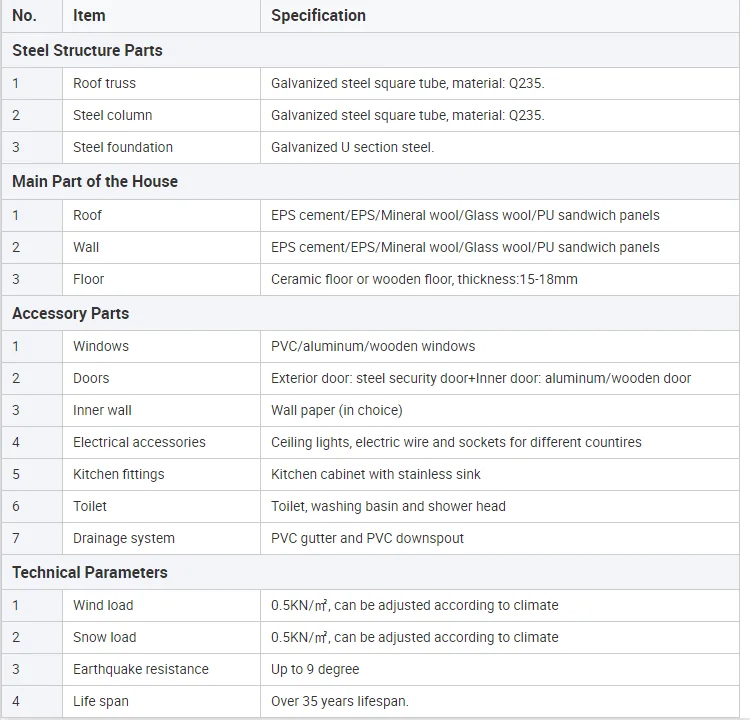Click the "Specification" column header
Screen dimensions: 750x720
[x=318, y=16]
